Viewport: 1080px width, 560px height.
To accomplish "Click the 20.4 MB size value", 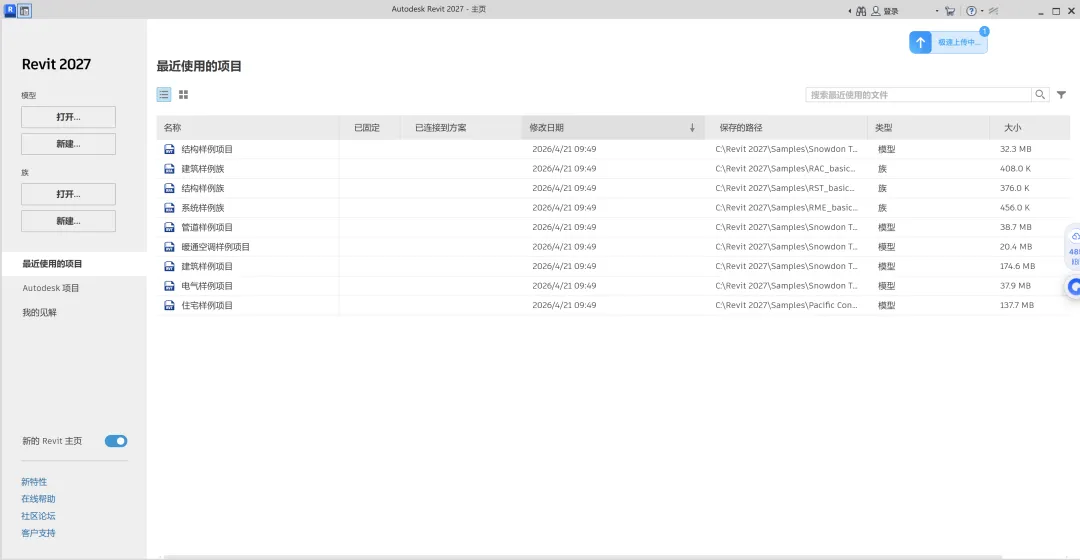I will click(1016, 247).
